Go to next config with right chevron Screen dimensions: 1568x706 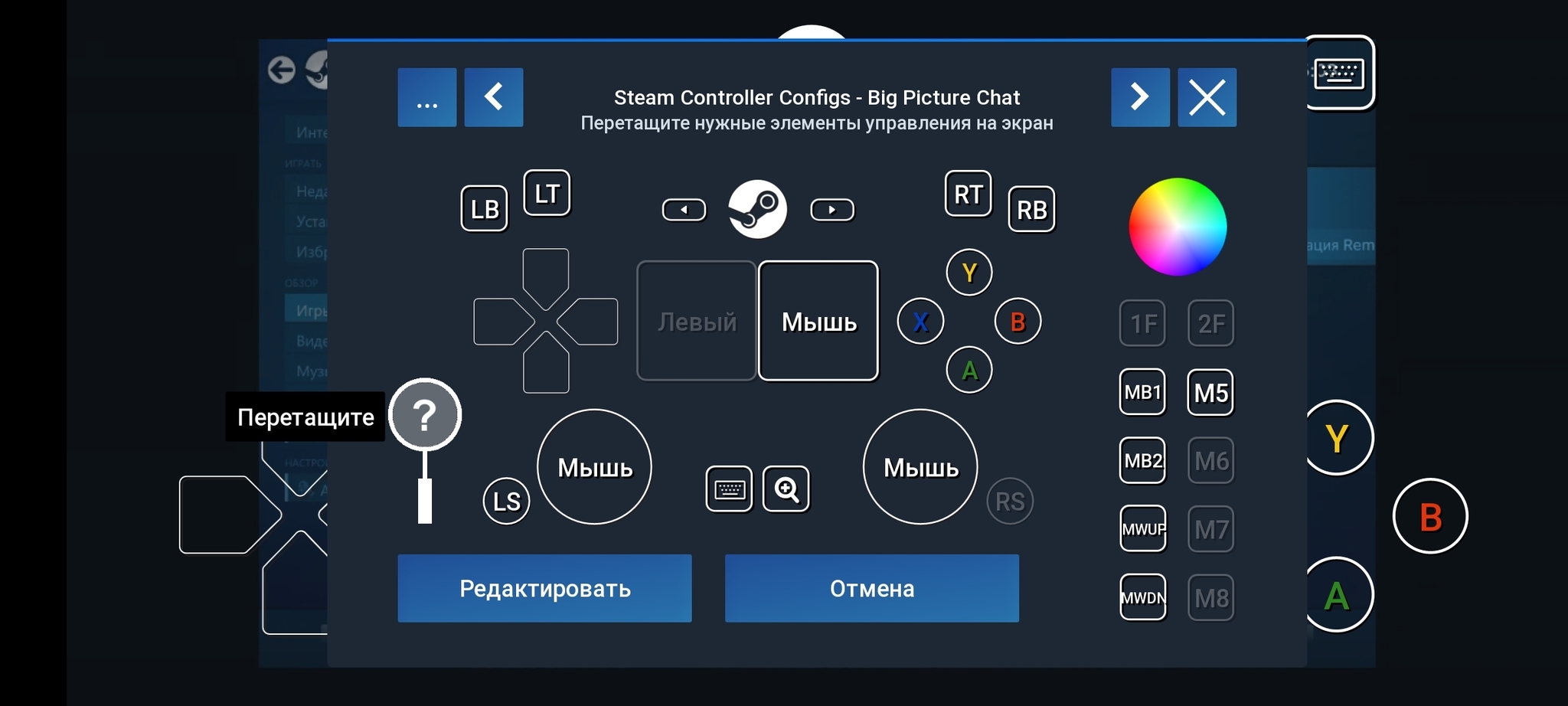(1140, 97)
